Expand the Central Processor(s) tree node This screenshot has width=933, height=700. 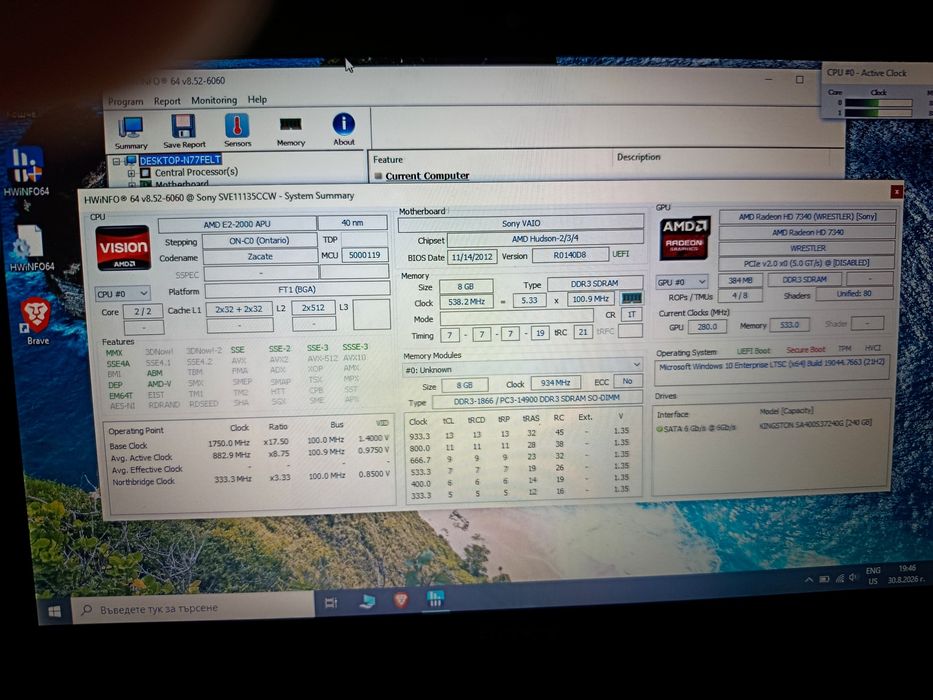click(131, 173)
